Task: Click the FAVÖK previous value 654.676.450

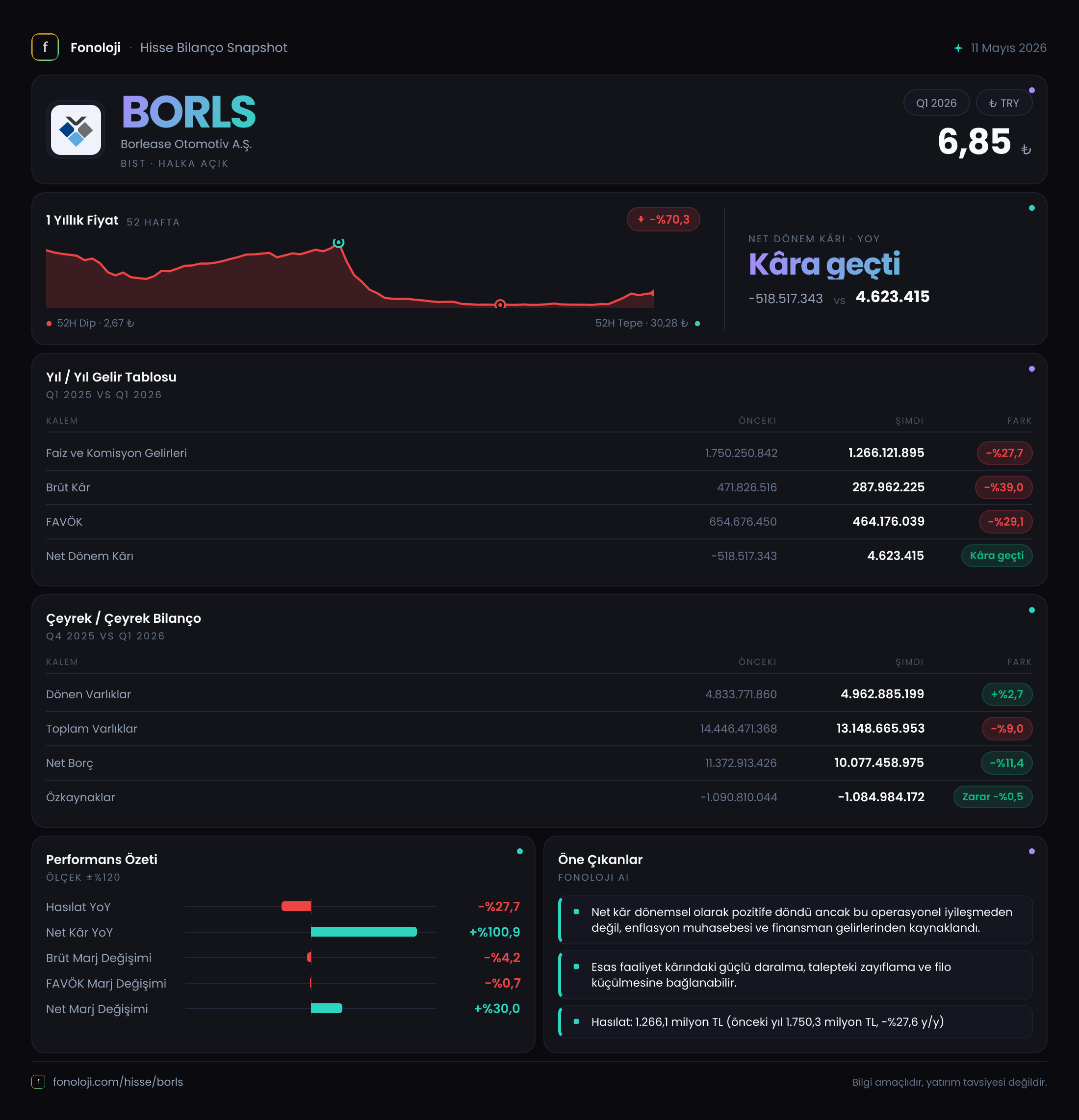Action: click(743, 522)
